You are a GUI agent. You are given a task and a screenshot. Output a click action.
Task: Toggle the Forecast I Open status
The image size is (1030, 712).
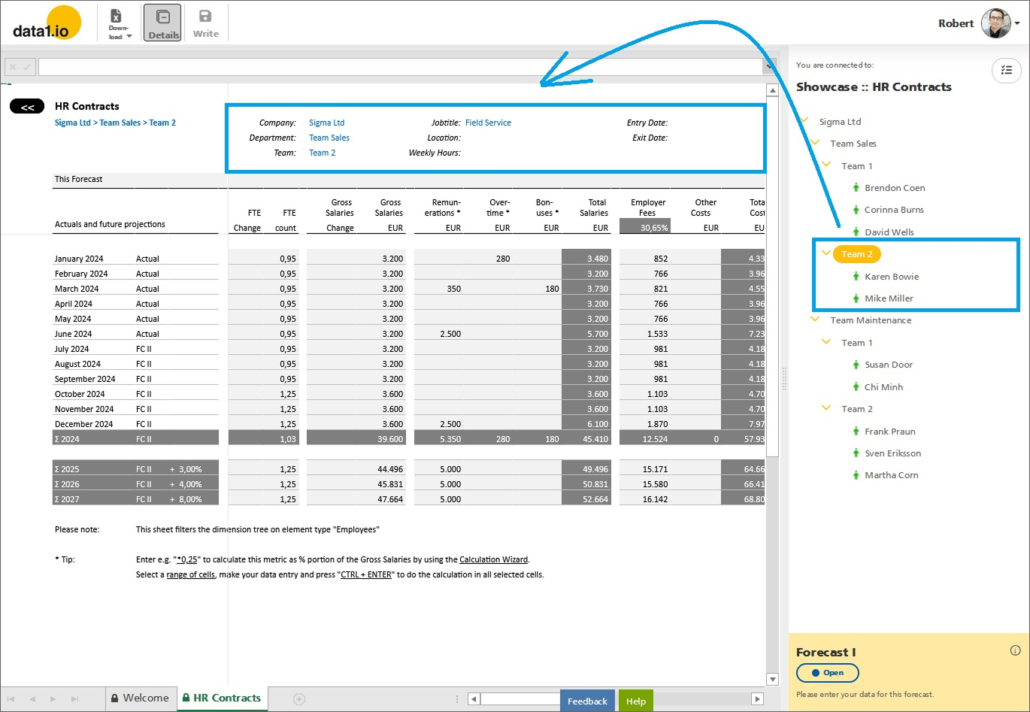828,673
